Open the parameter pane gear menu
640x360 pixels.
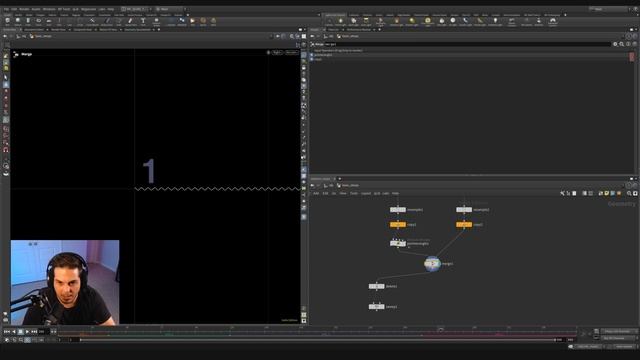coord(615,44)
